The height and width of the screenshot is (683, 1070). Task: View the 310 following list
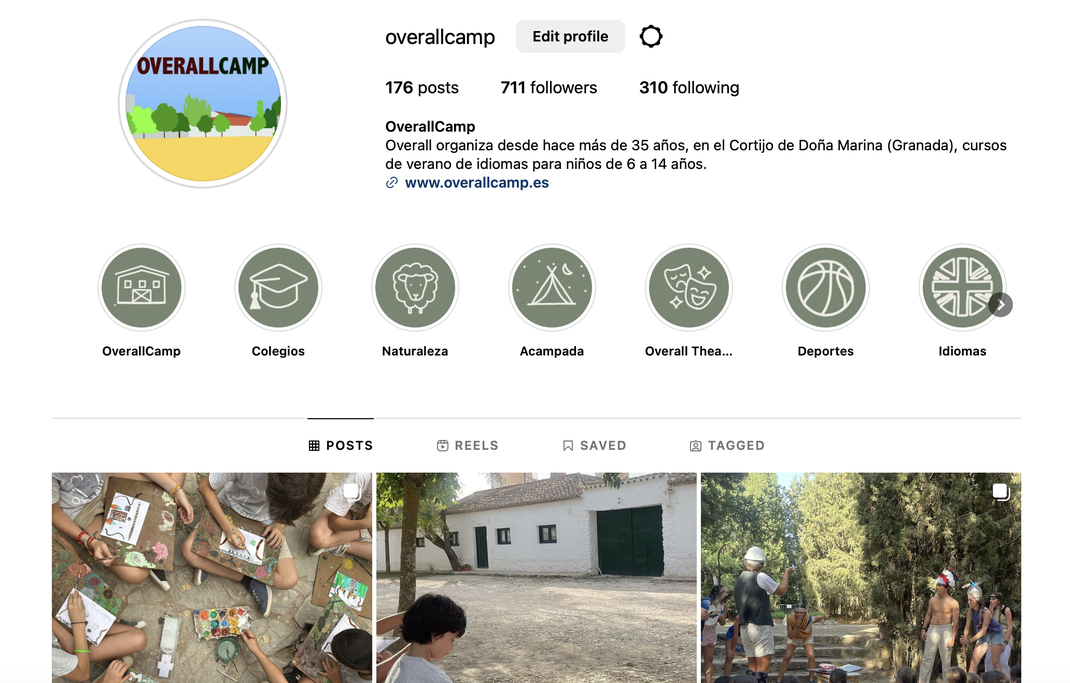coord(689,87)
